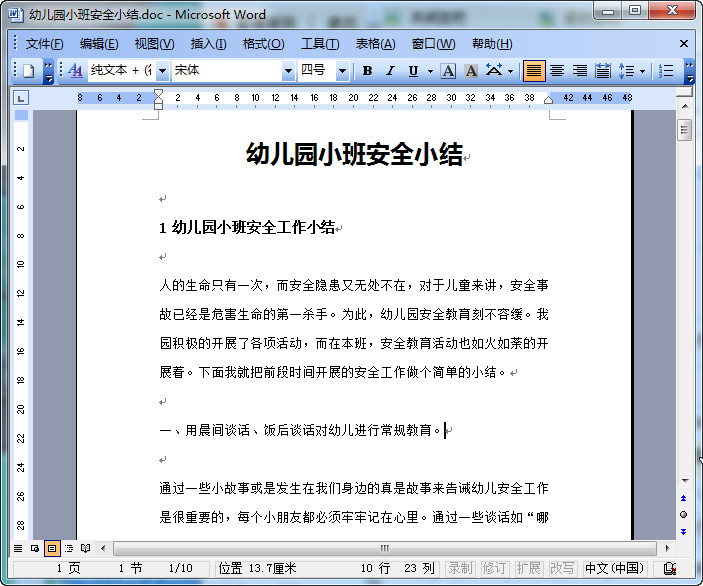This screenshot has height=586, width=703.
Task: Open underline style dropdown arrow
Action: click(x=430, y=71)
